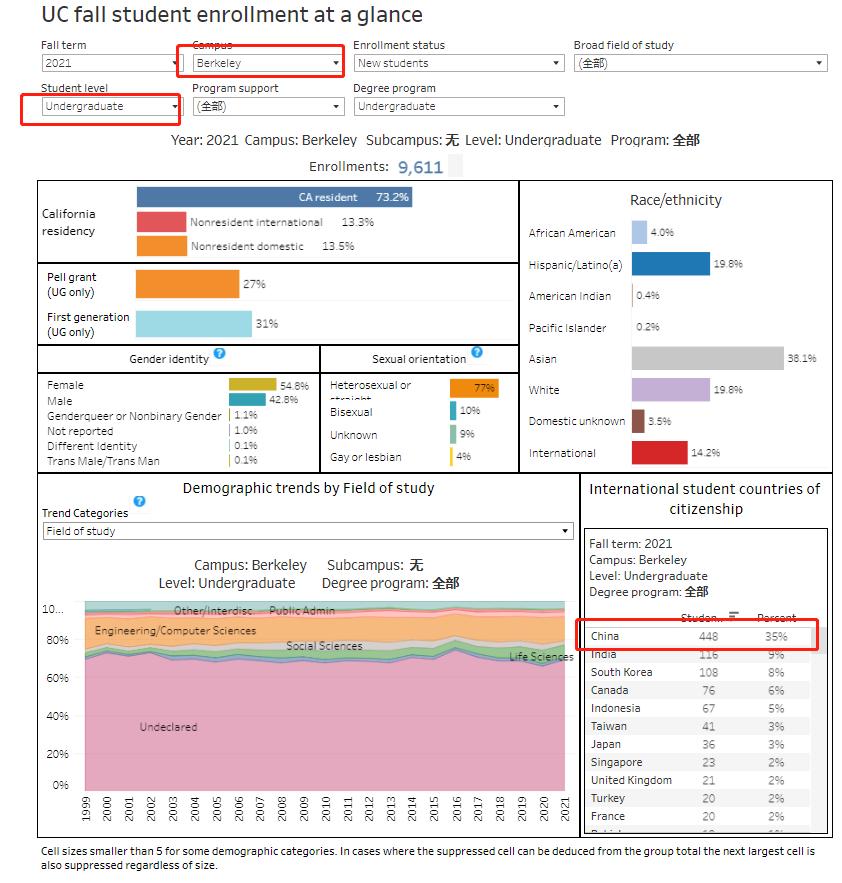Screen dimensions: 842x883
Task: Expand the Trend Categories Field of study dropdown
Action: click(307, 531)
